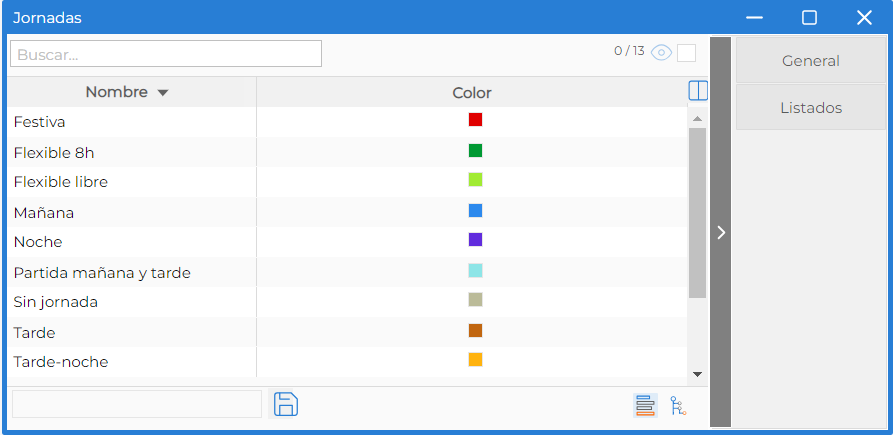Click the beige Sin jornada swatch
This screenshot has width=893, height=435.
click(476, 299)
